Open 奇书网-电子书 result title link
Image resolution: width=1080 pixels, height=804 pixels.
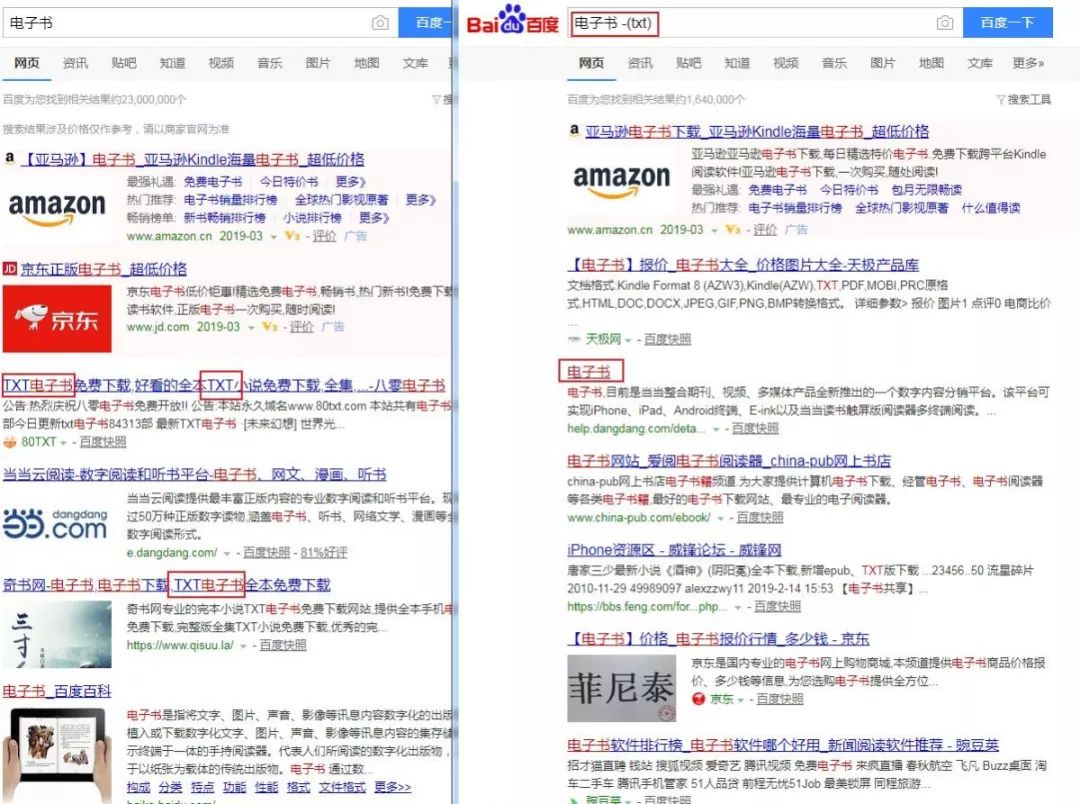tap(167, 585)
